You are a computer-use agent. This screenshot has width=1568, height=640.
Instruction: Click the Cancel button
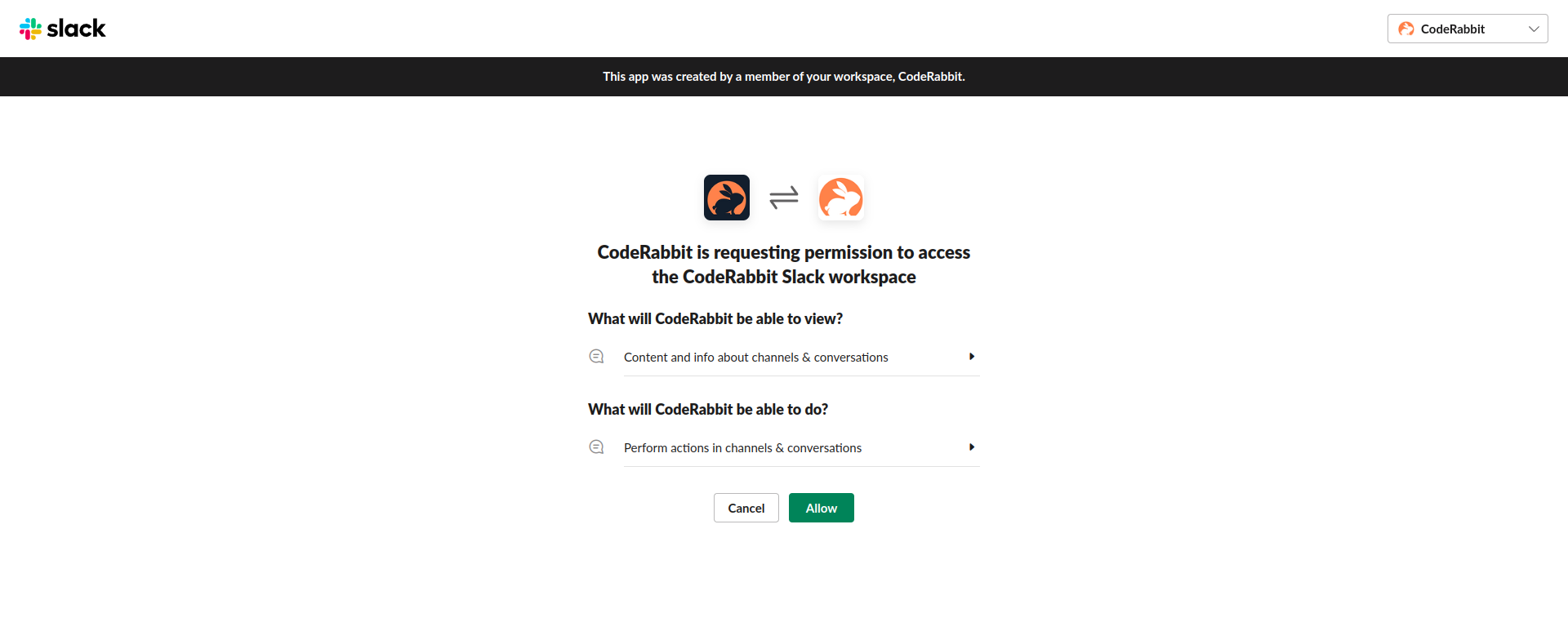click(x=746, y=508)
